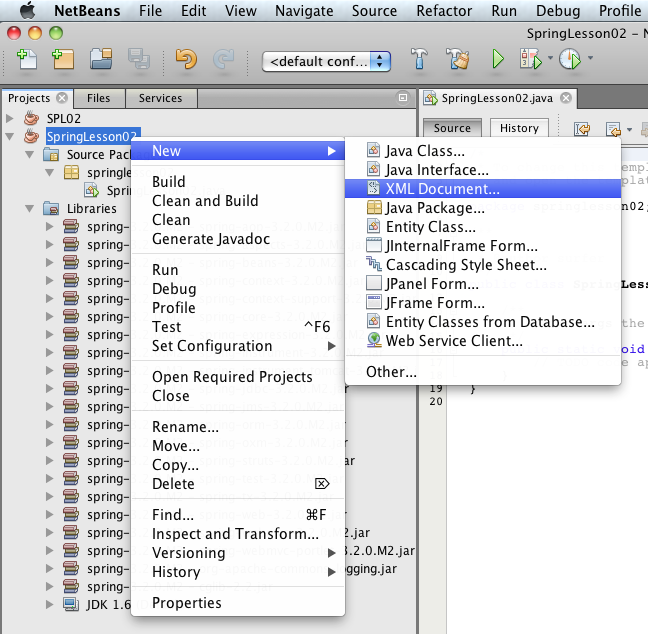
Task: Click the JDK 1.6 platform icon
Action: click(x=71, y=604)
